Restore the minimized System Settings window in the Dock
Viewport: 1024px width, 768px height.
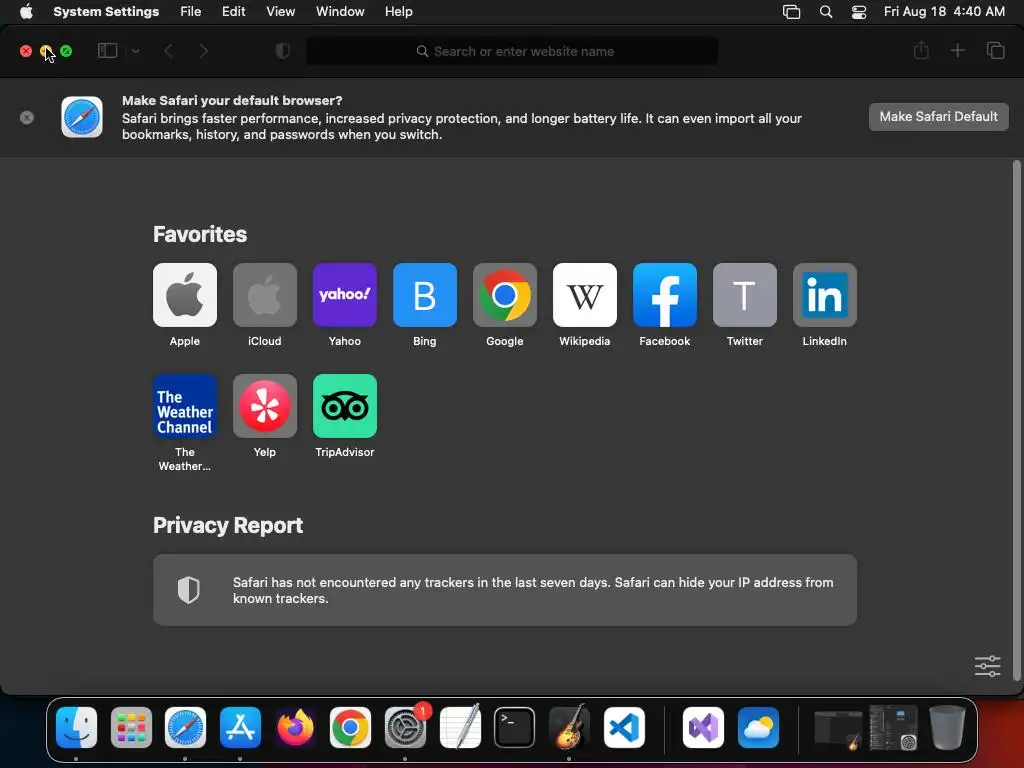click(893, 727)
